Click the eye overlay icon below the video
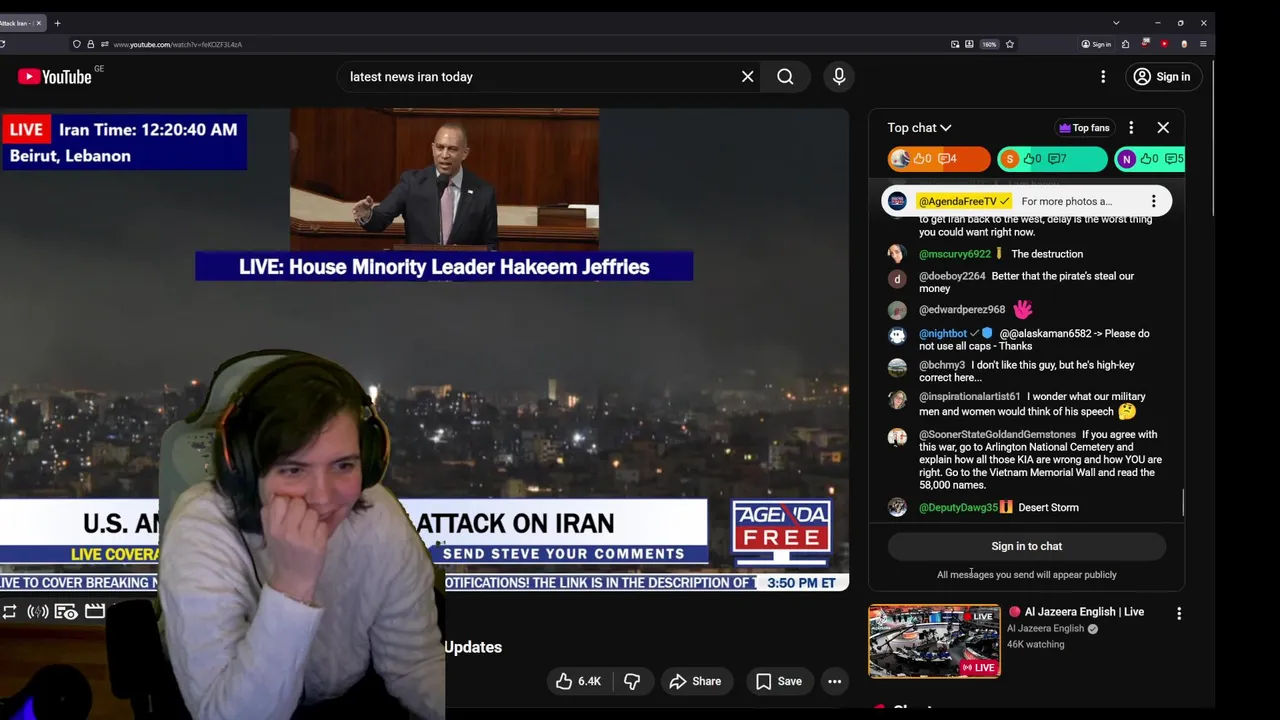This screenshot has width=1280, height=720. pyautogui.click(x=66, y=611)
